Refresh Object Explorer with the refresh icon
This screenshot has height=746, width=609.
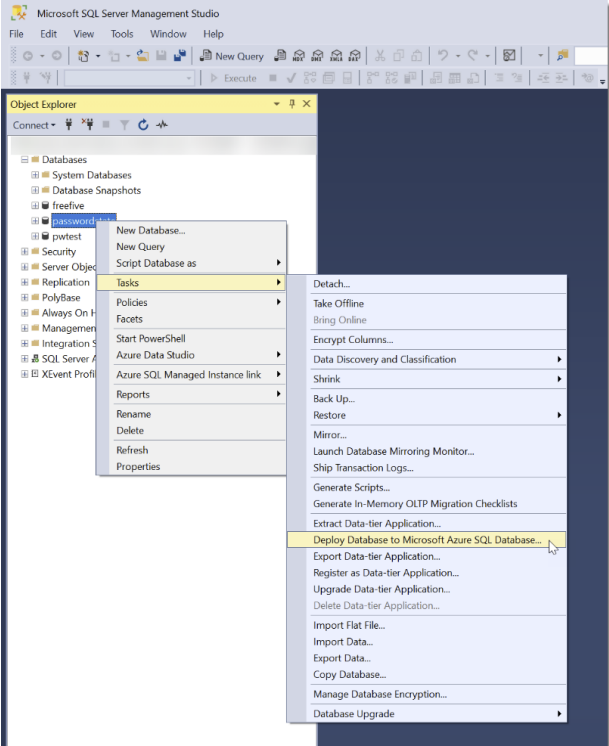pos(143,125)
